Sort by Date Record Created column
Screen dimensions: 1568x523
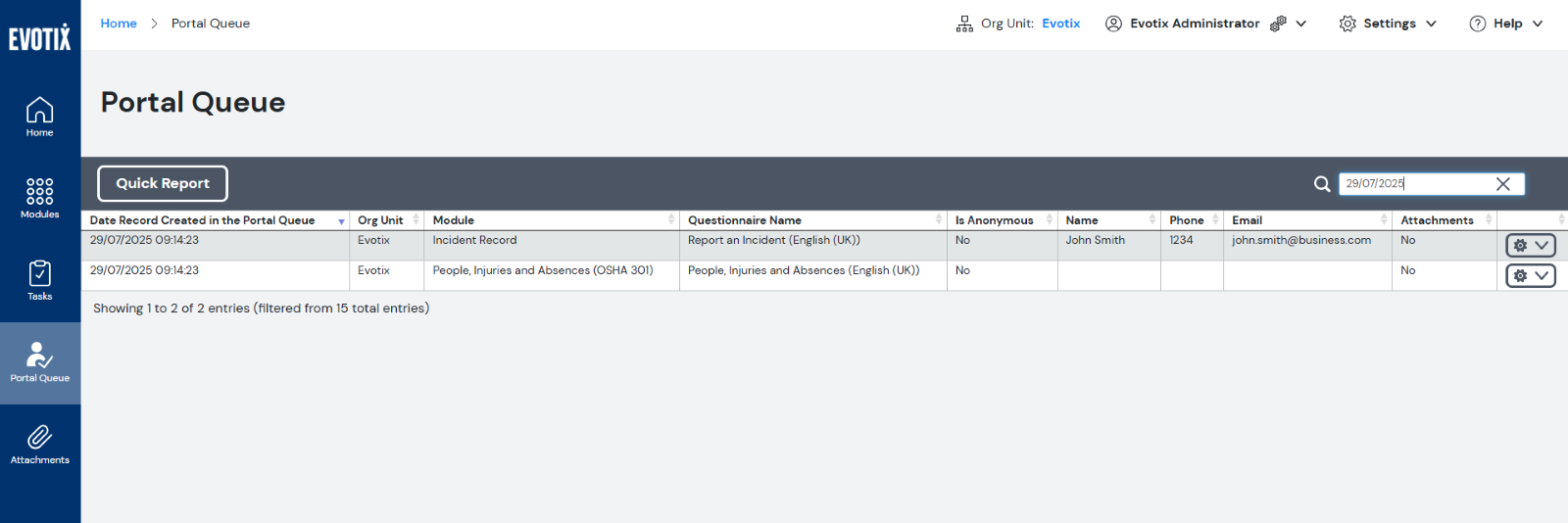[202, 220]
